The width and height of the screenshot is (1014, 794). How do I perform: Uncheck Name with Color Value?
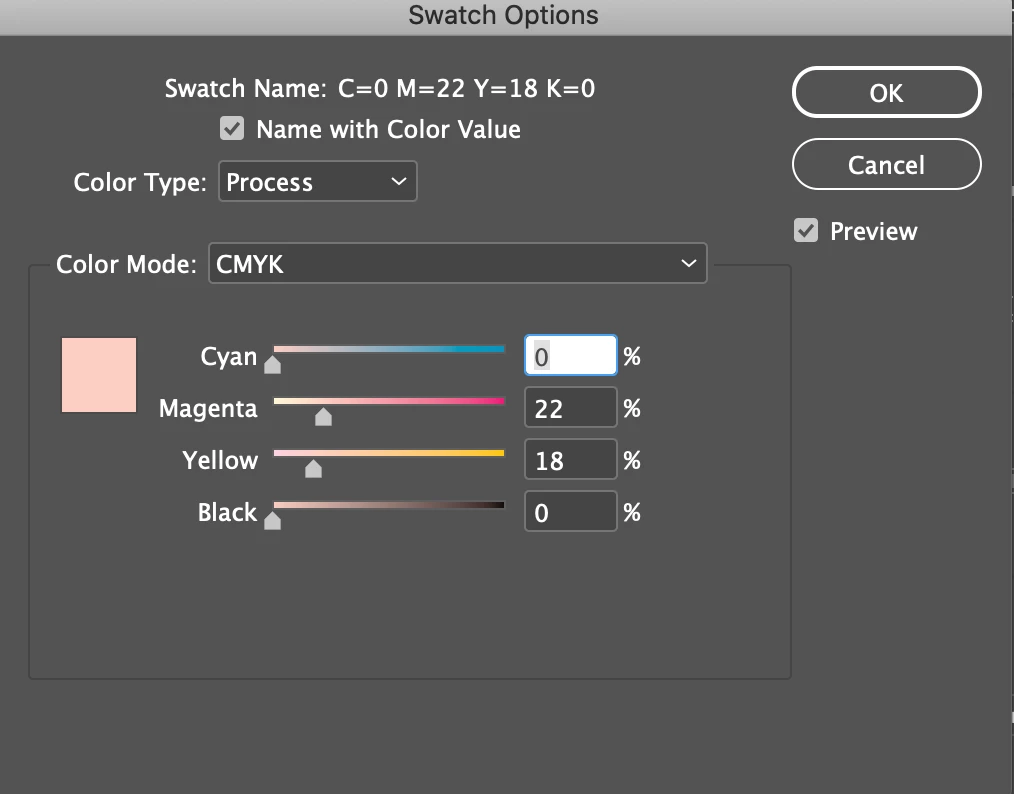click(x=232, y=129)
